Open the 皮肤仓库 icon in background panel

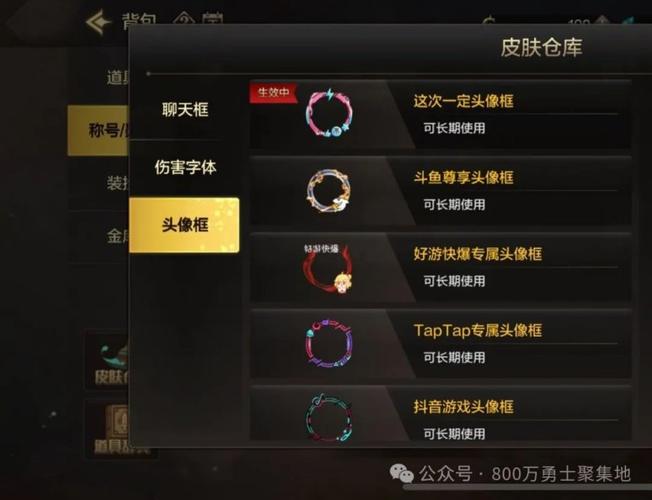click(x=108, y=361)
